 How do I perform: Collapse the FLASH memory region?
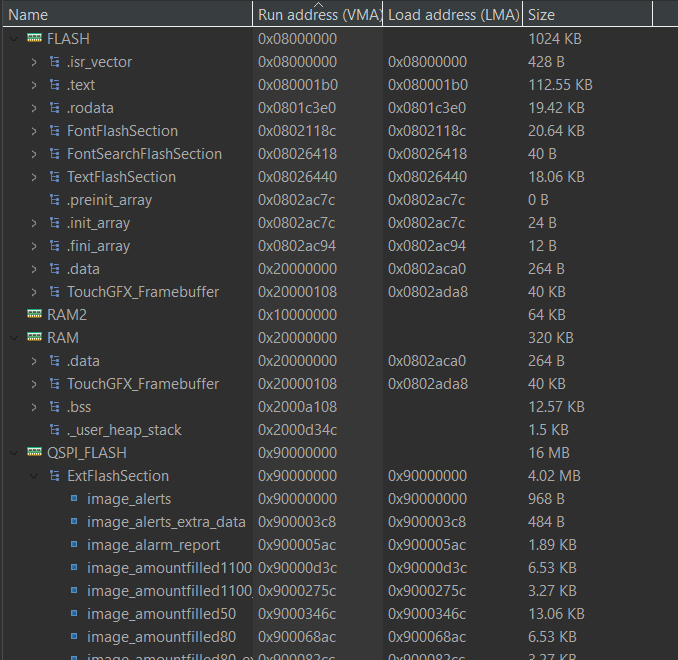[14, 39]
